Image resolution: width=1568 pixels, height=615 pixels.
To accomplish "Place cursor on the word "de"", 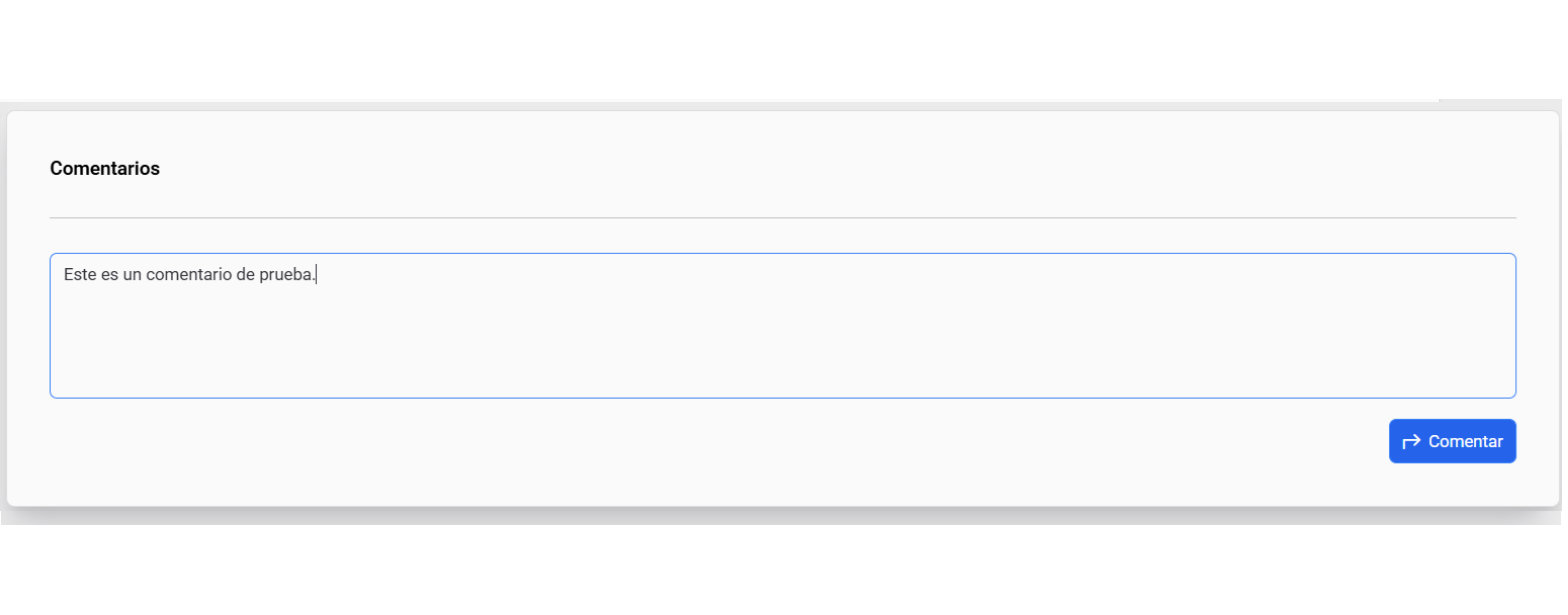I will pos(246,274).
